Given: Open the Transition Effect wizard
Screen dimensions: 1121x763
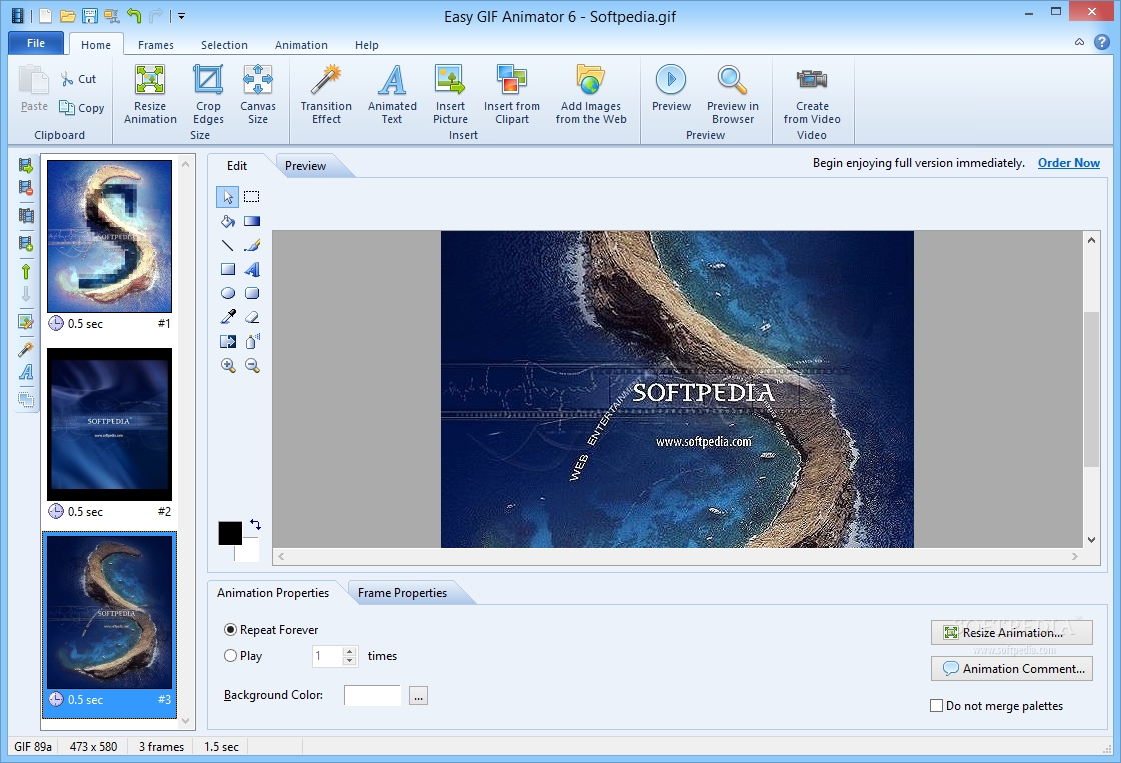Looking at the screenshot, I should coord(325,92).
